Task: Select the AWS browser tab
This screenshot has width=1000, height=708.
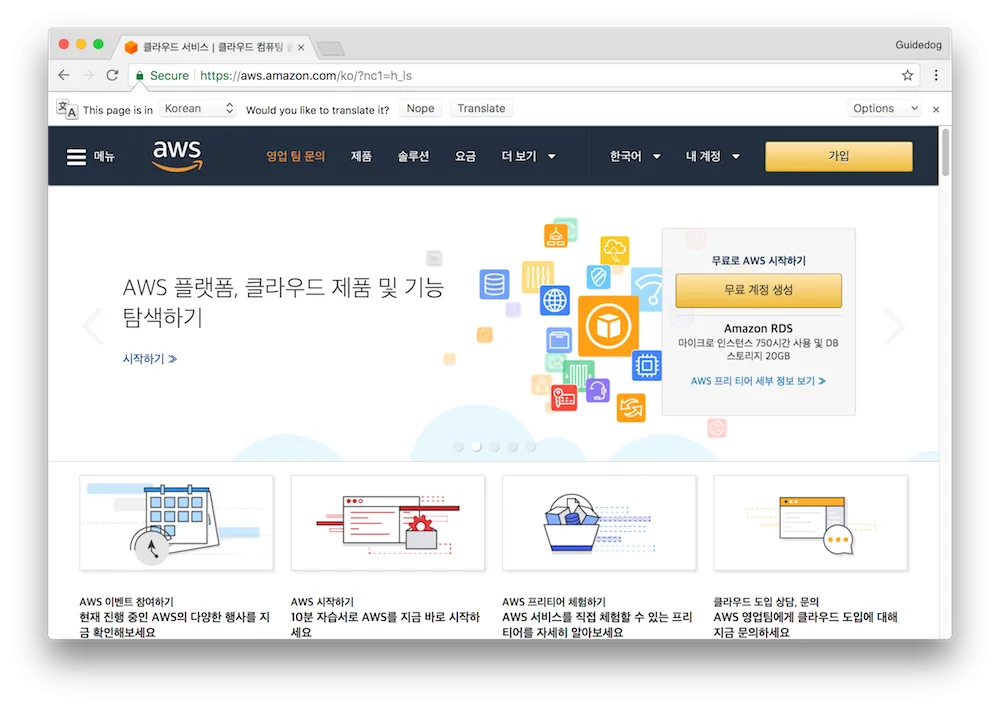Action: pyautogui.click(x=214, y=47)
